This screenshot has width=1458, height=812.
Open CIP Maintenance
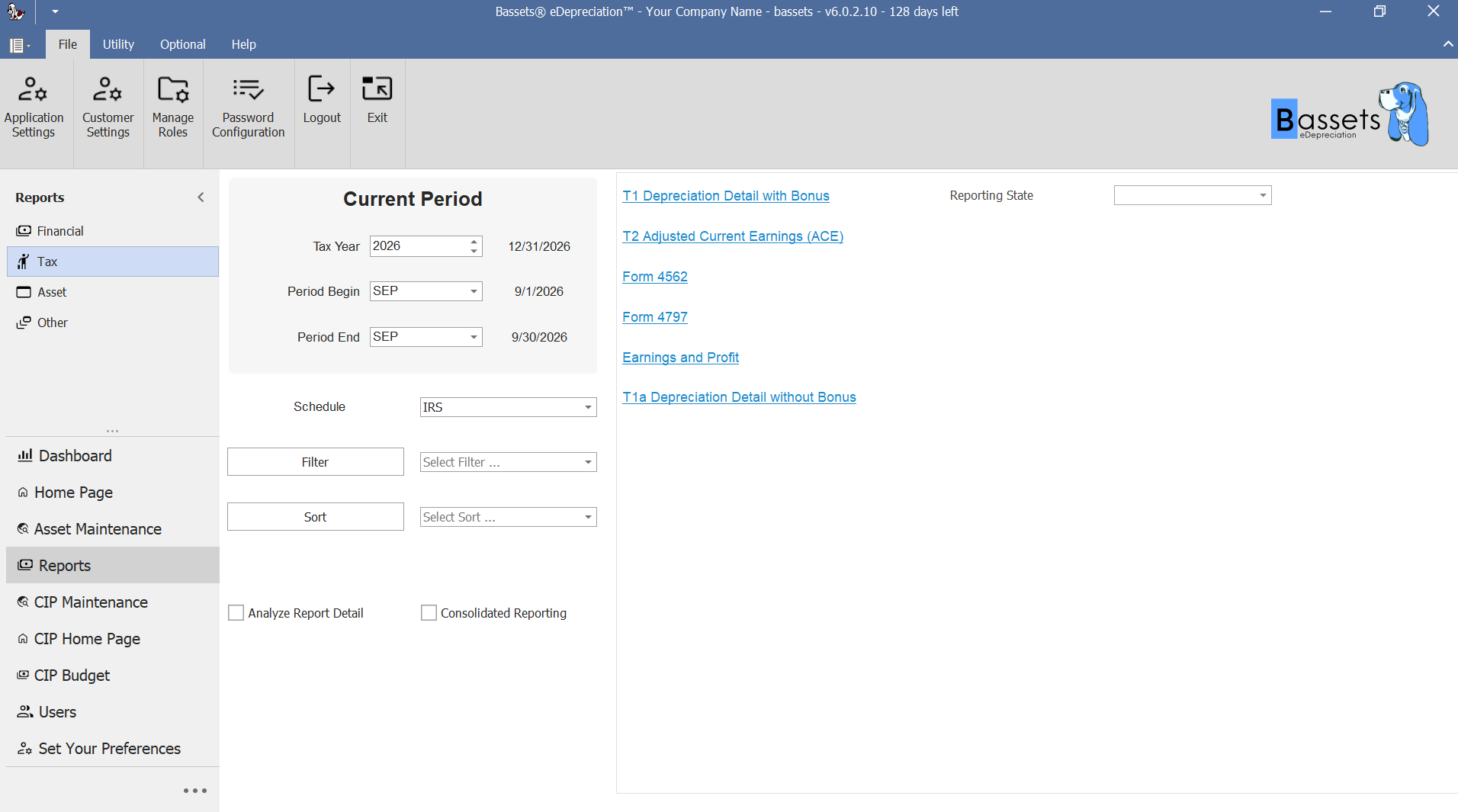click(113, 602)
